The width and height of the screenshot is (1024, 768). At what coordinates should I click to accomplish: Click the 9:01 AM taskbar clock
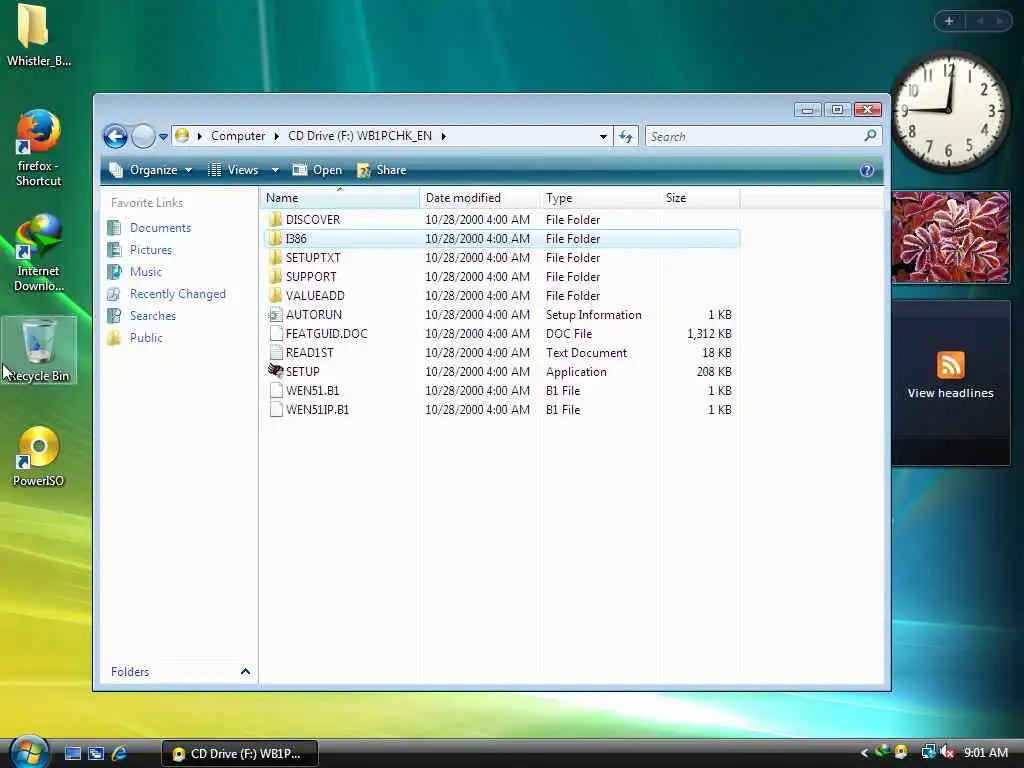click(x=986, y=753)
